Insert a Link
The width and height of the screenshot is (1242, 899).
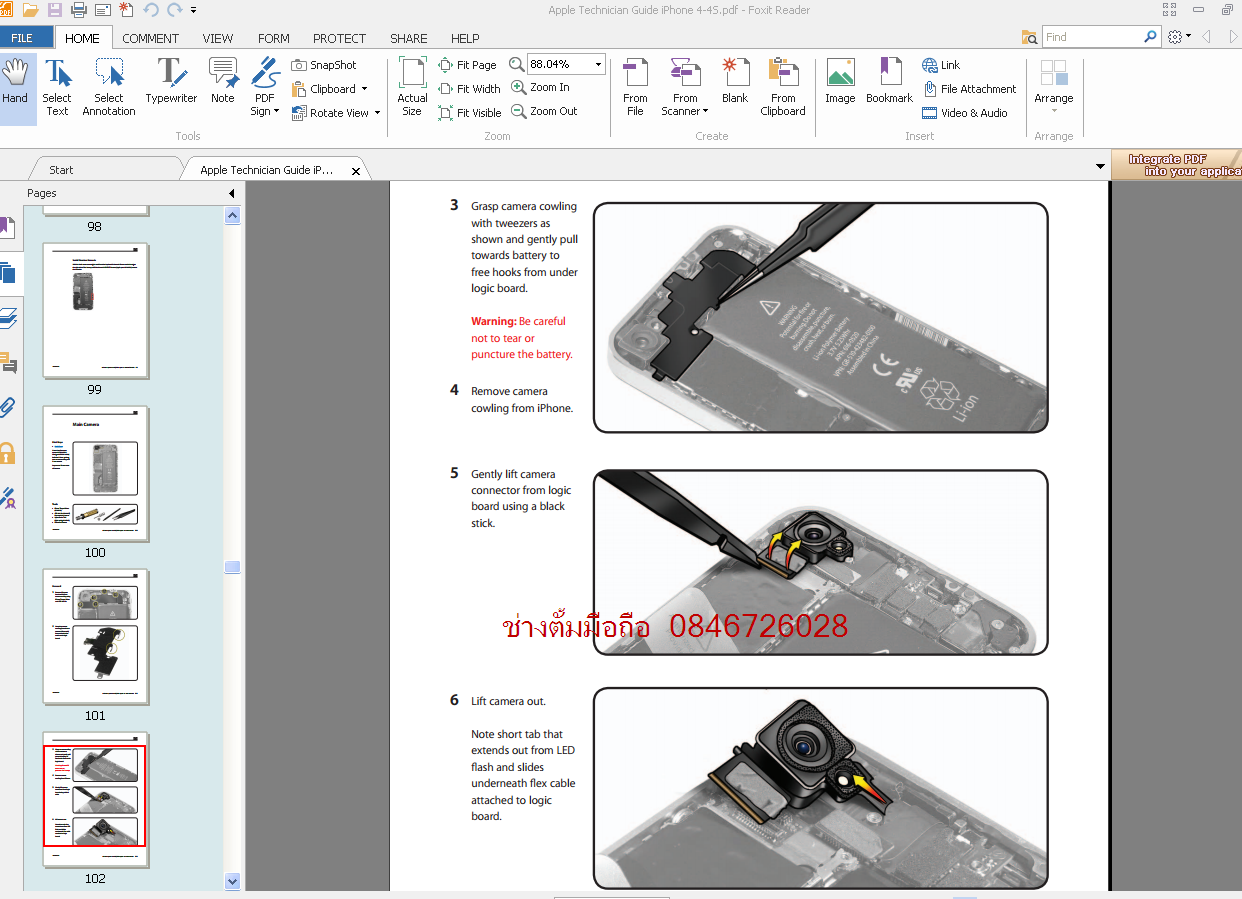pos(941,65)
